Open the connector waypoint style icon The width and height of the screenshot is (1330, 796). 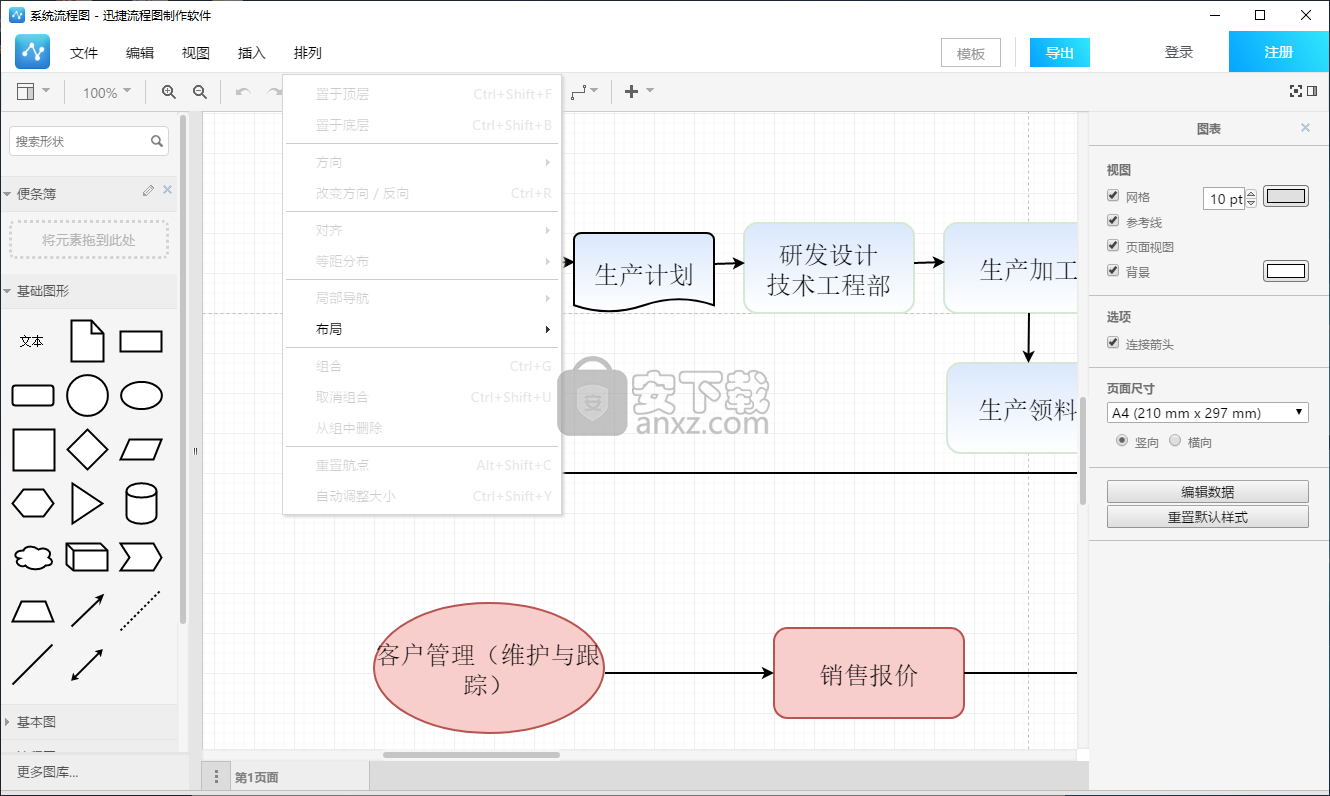tap(585, 92)
